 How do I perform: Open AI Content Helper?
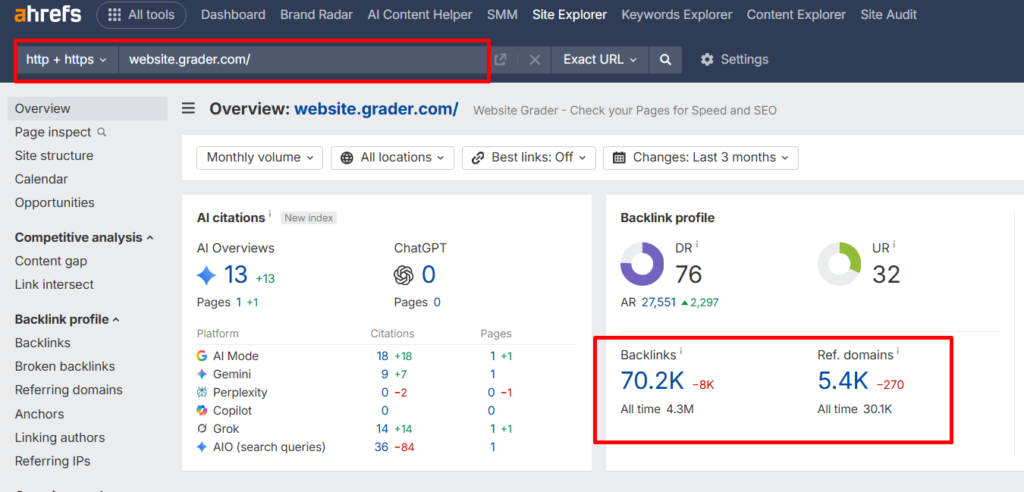pyautogui.click(x=420, y=14)
